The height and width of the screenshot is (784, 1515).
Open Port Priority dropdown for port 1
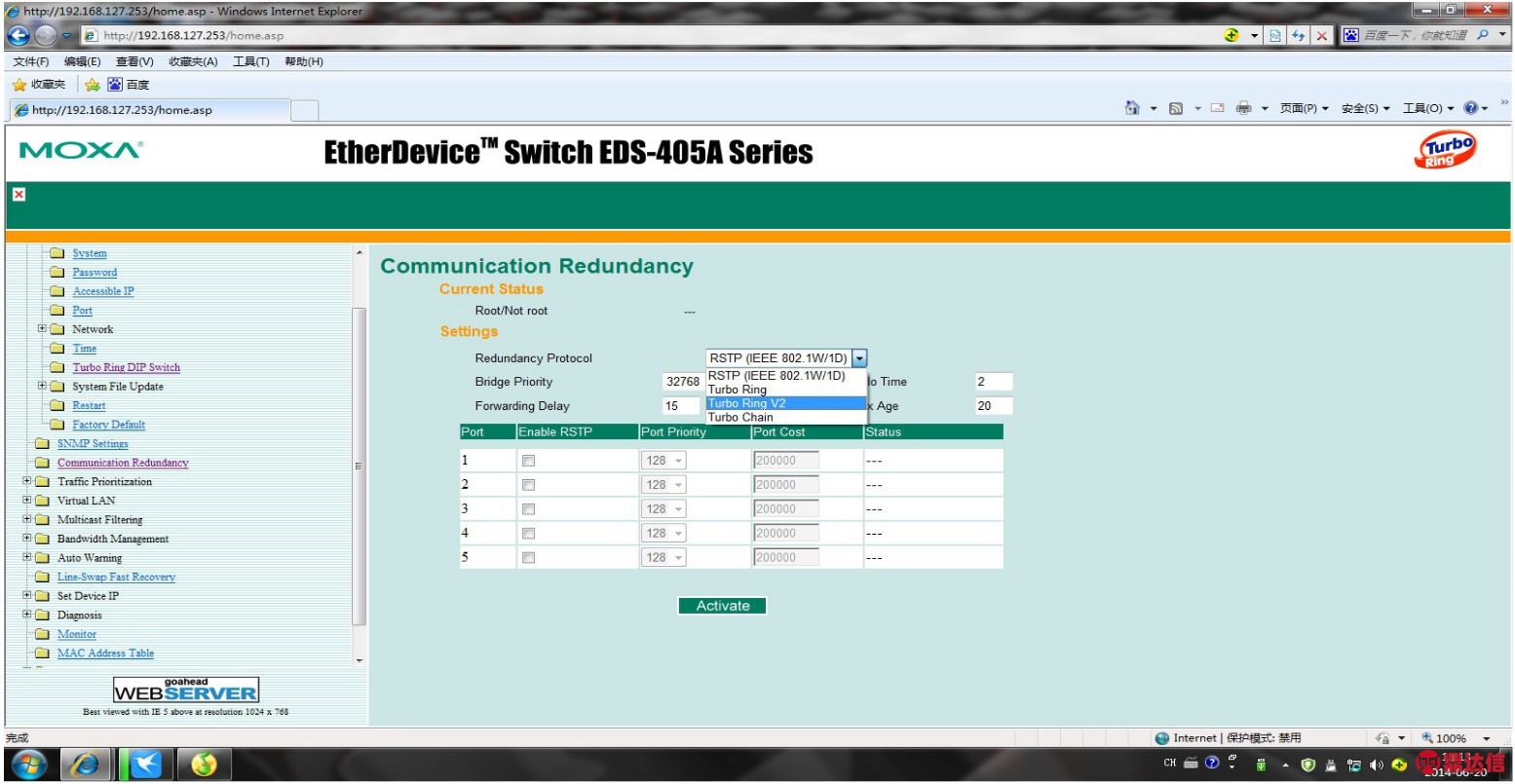pyautogui.click(x=663, y=461)
